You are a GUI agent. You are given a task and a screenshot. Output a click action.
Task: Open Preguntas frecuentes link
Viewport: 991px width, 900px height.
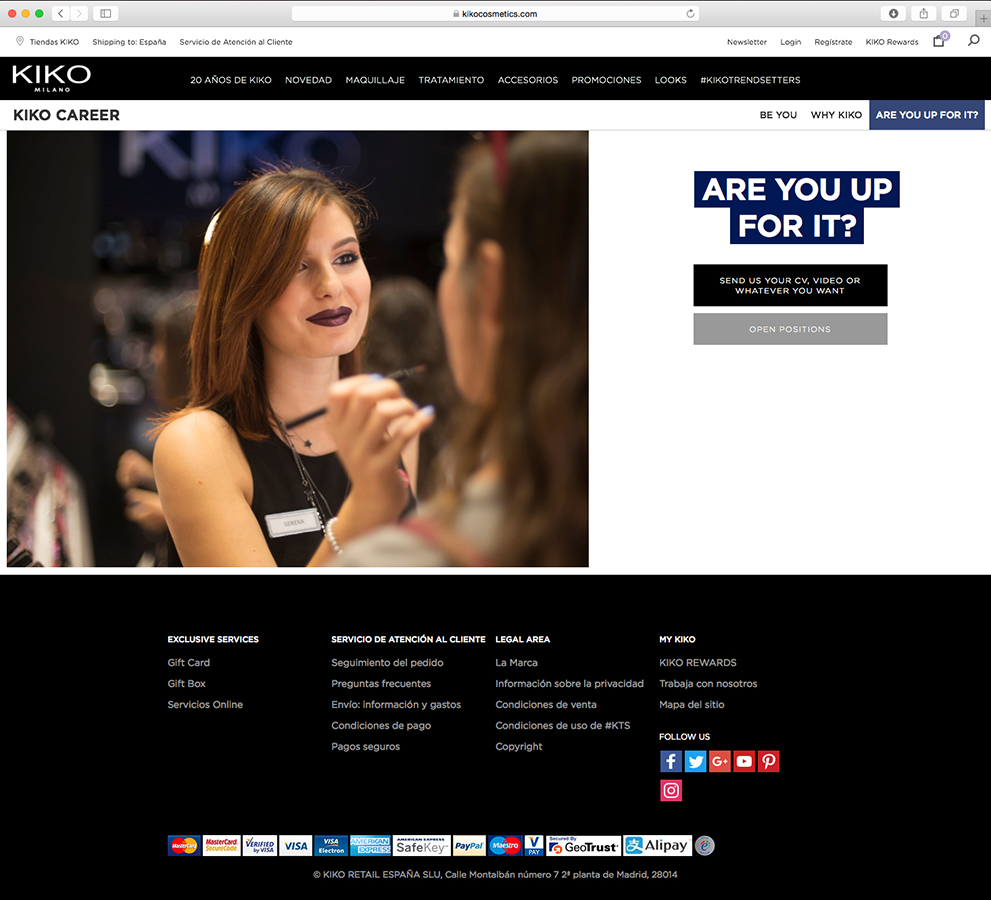point(381,683)
